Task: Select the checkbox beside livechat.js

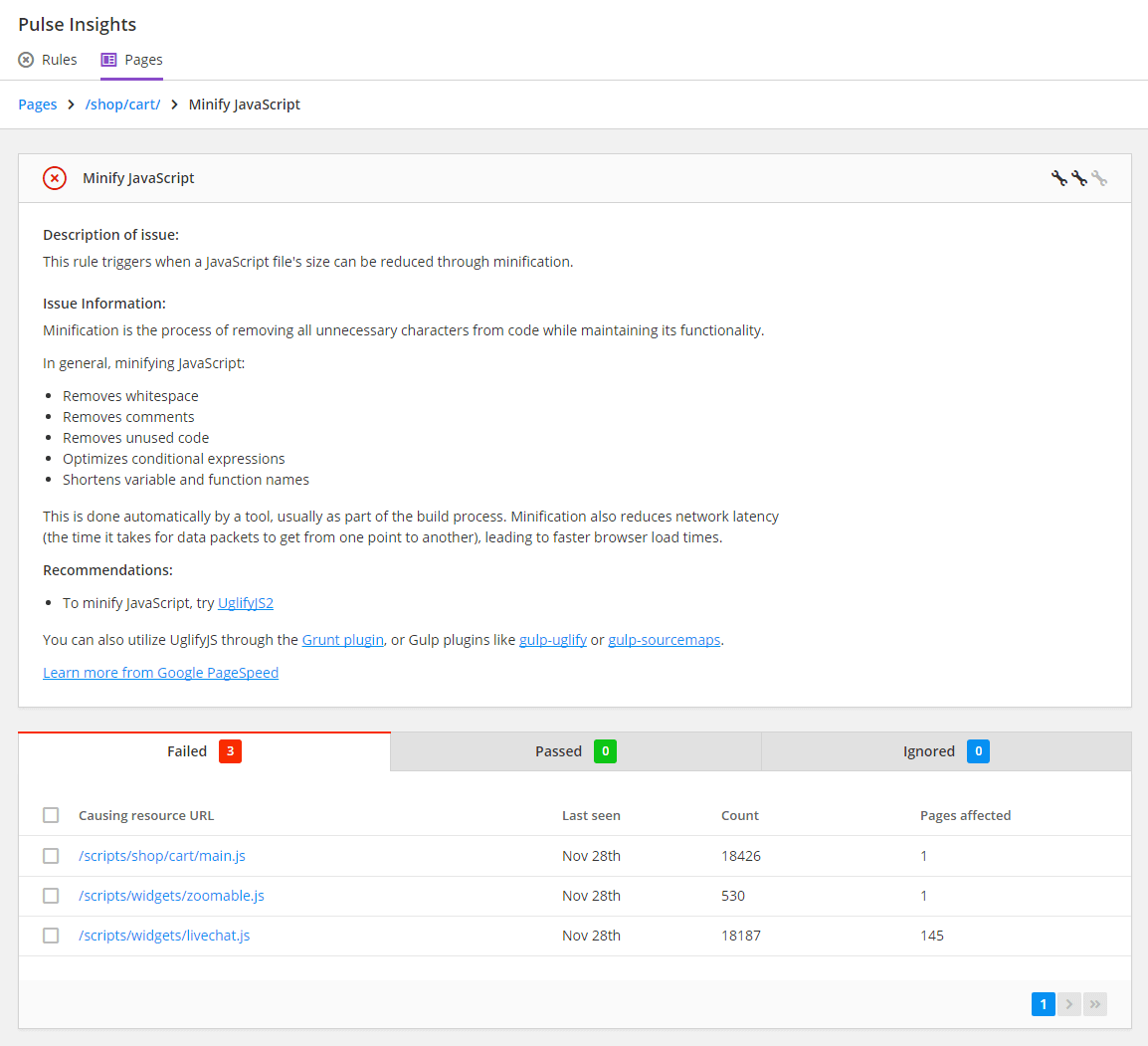Action: [x=51, y=935]
